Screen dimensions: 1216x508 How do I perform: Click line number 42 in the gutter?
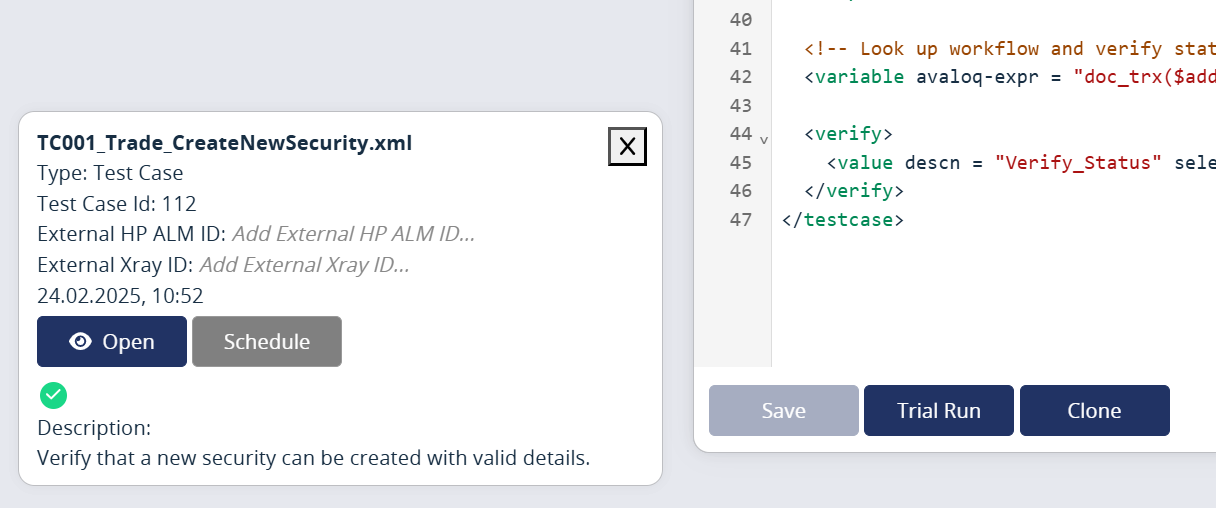pyautogui.click(x=741, y=77)
